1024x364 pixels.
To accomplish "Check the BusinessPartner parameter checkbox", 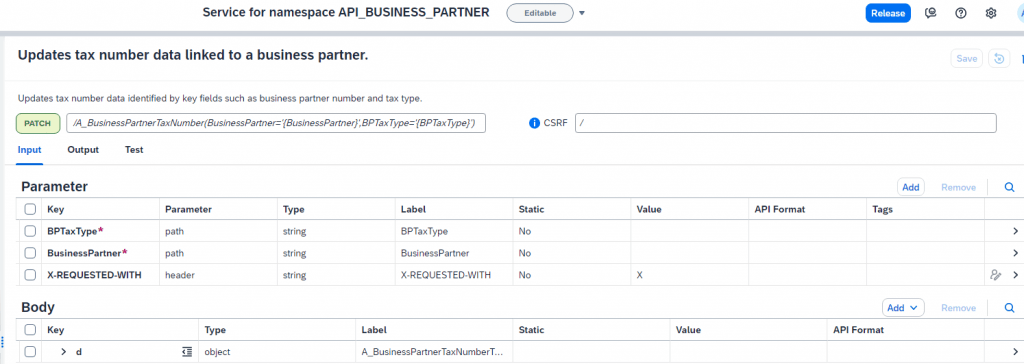I will 30,253.
